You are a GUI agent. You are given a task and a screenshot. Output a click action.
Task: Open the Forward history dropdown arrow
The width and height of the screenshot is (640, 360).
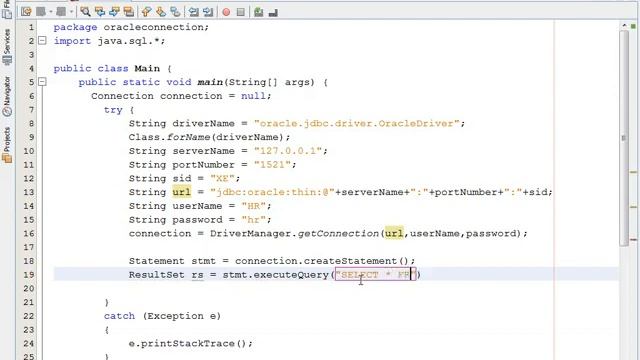pos(71,12)
